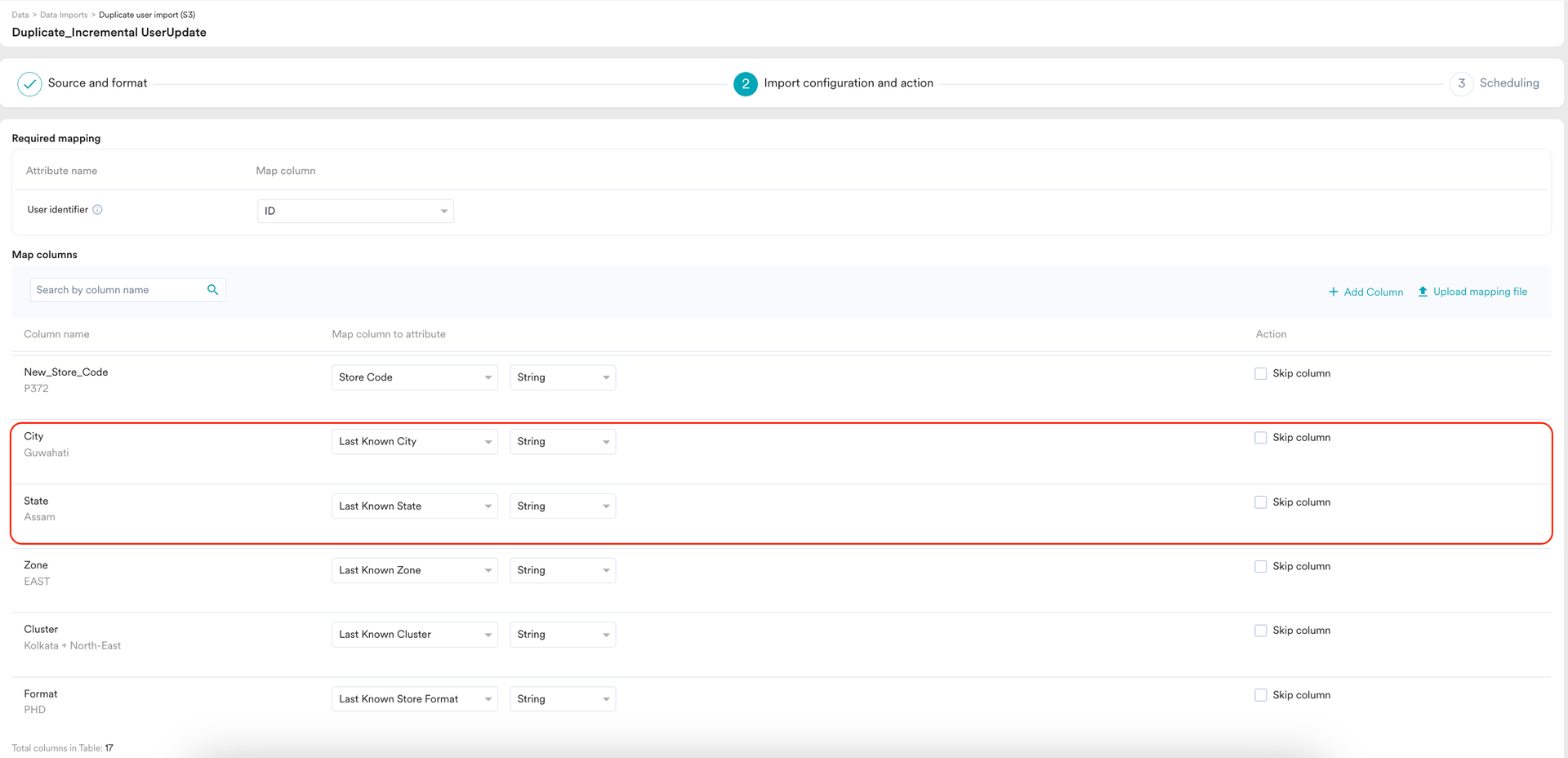Click the step 2 circle icon

745,84
